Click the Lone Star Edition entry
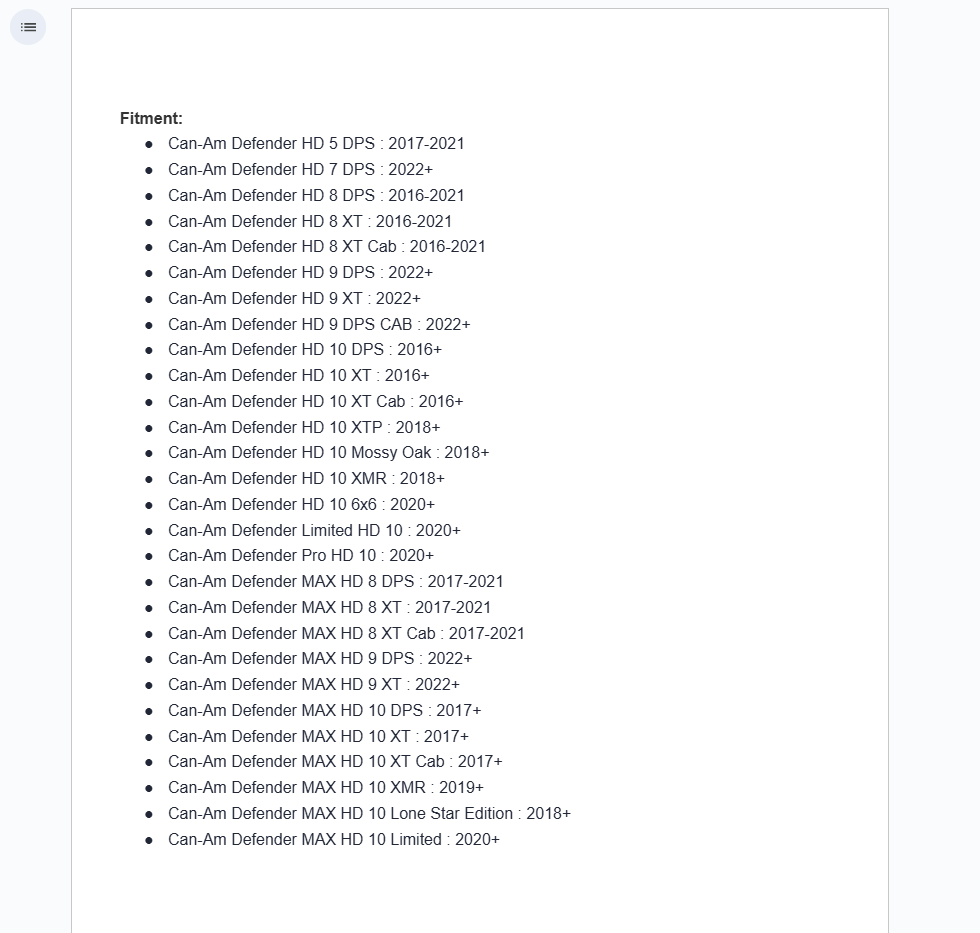The image size is (980, 933). point(369,814)
